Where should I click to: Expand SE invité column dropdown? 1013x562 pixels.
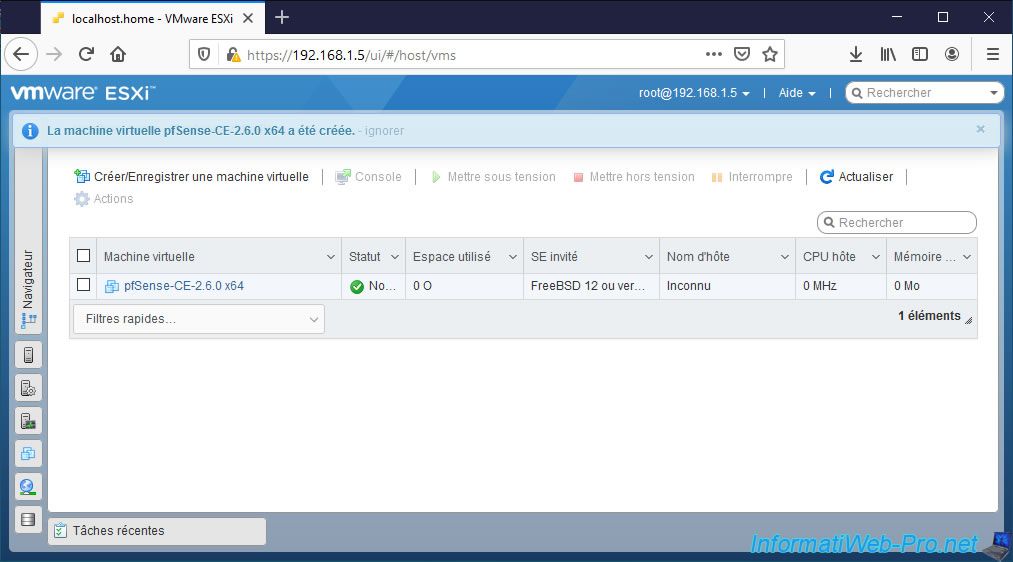[649, 257]
